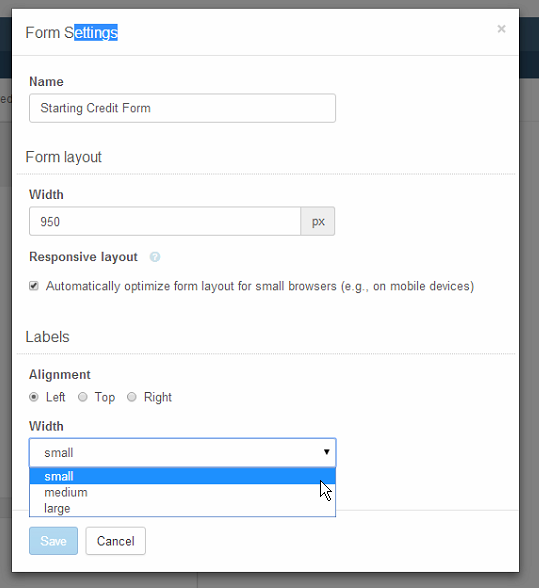Click the form Width input field
539x588 pixels.
click(165, 221)
